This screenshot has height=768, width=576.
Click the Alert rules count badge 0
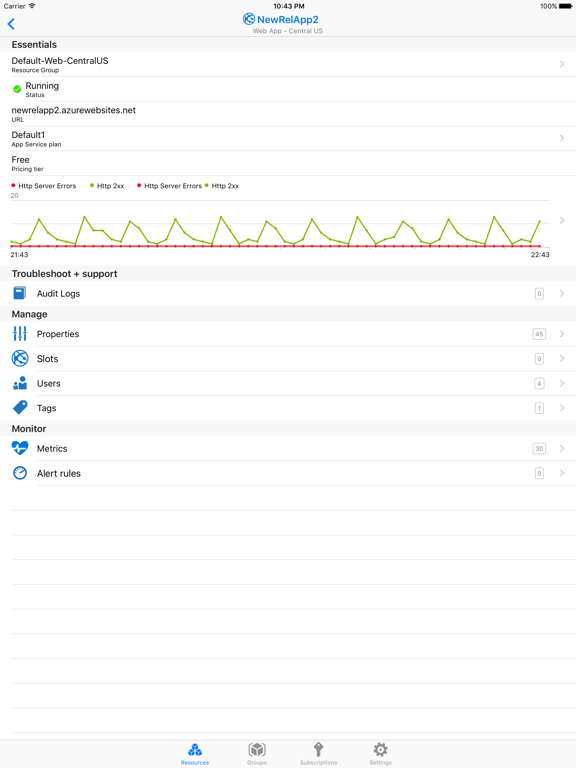coord(539,473)
